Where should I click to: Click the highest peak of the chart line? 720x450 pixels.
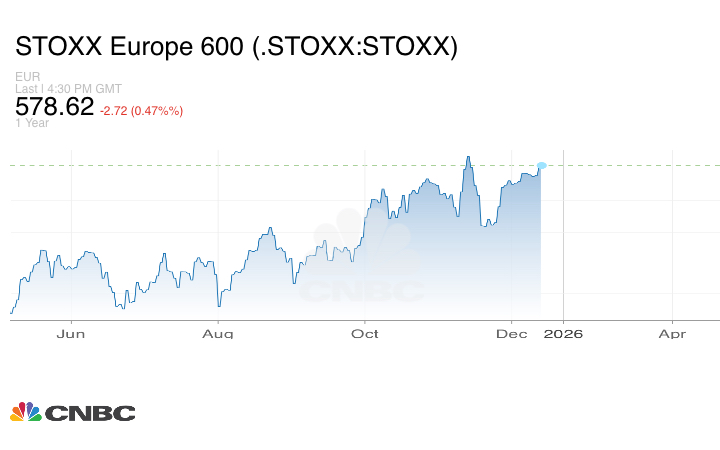tap(467, 157)
